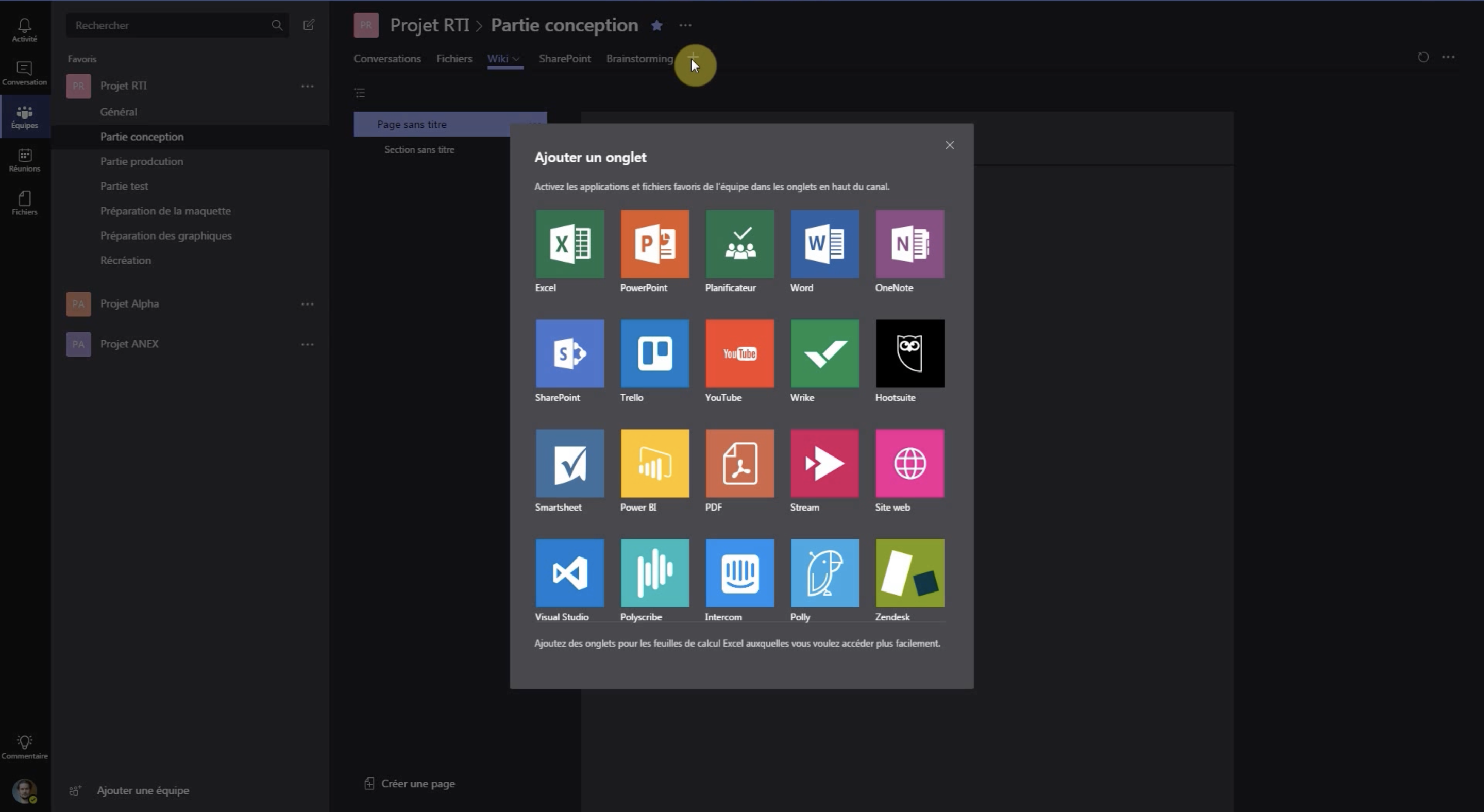
Task: Select the Stream app tile
Action: (825, 464)
